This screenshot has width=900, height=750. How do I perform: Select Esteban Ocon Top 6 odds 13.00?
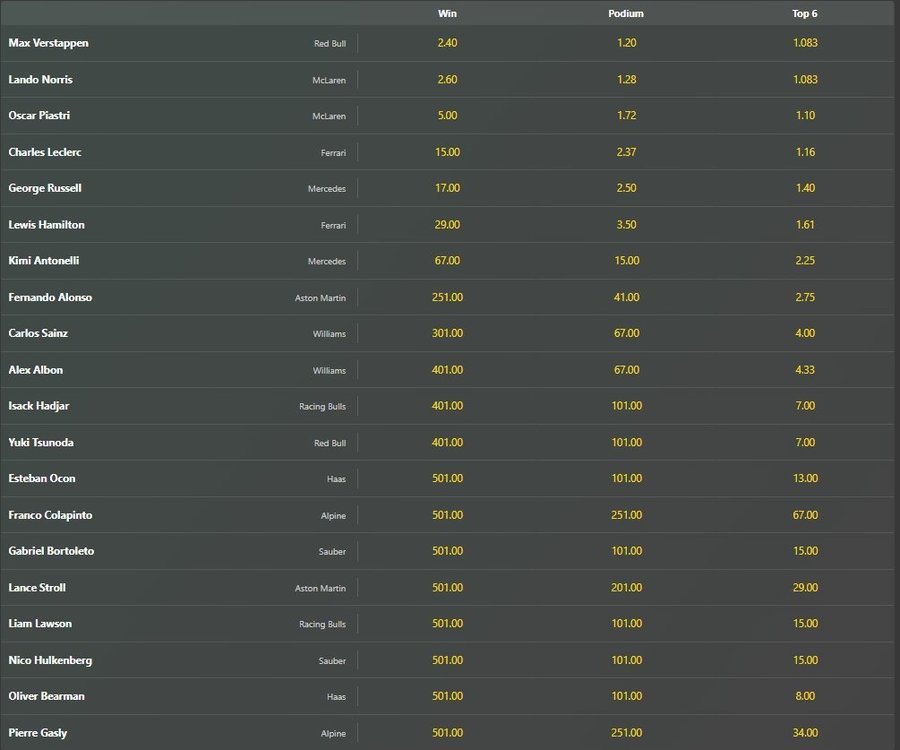(805, 479)
